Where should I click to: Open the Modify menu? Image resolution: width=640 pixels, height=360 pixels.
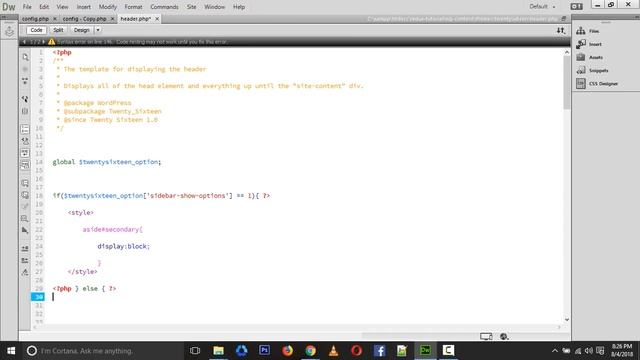pyautogui.click(x=108, y=7)
